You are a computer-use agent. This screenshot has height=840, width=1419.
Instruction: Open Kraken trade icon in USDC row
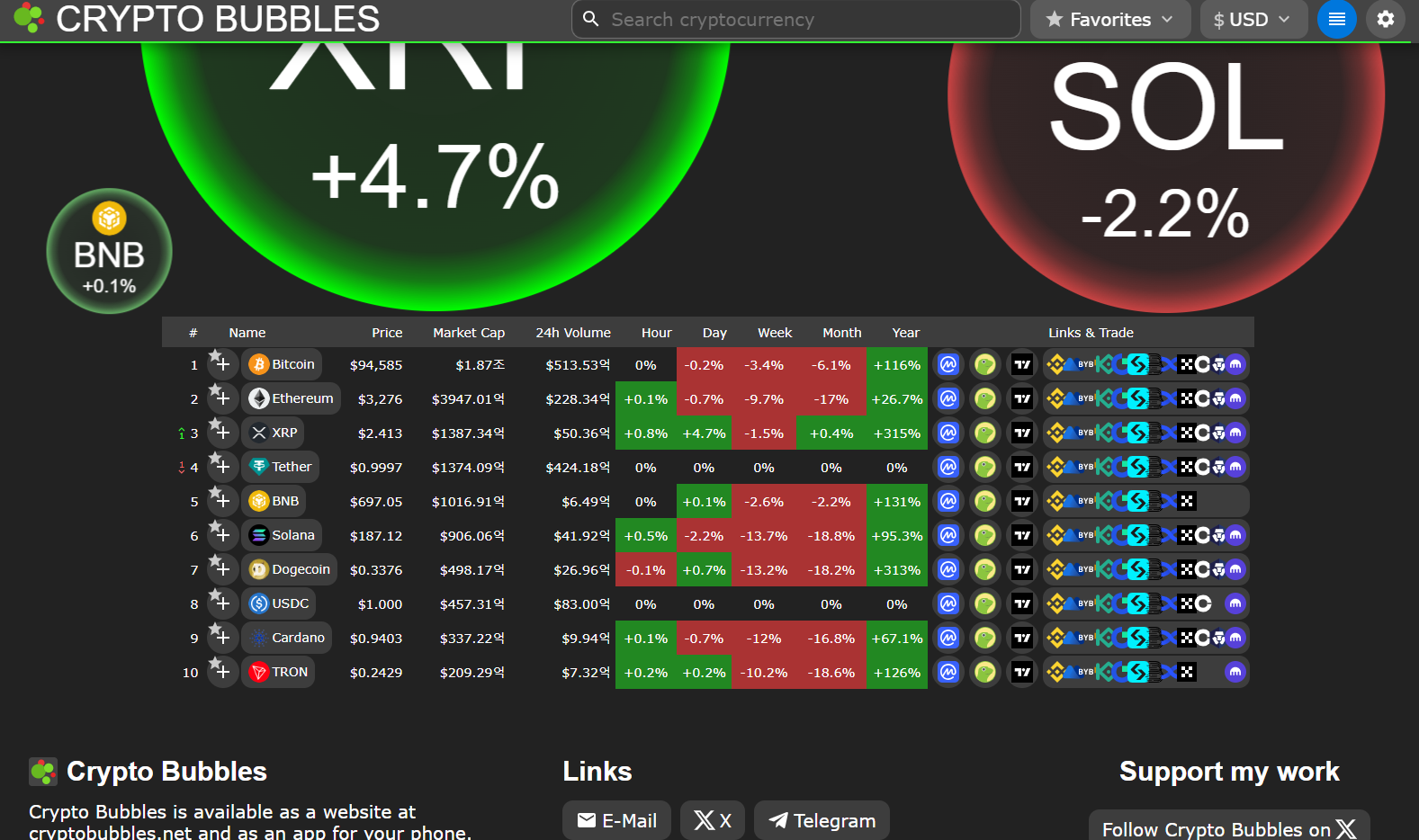pyautogui.click(x=1235, y=603)
